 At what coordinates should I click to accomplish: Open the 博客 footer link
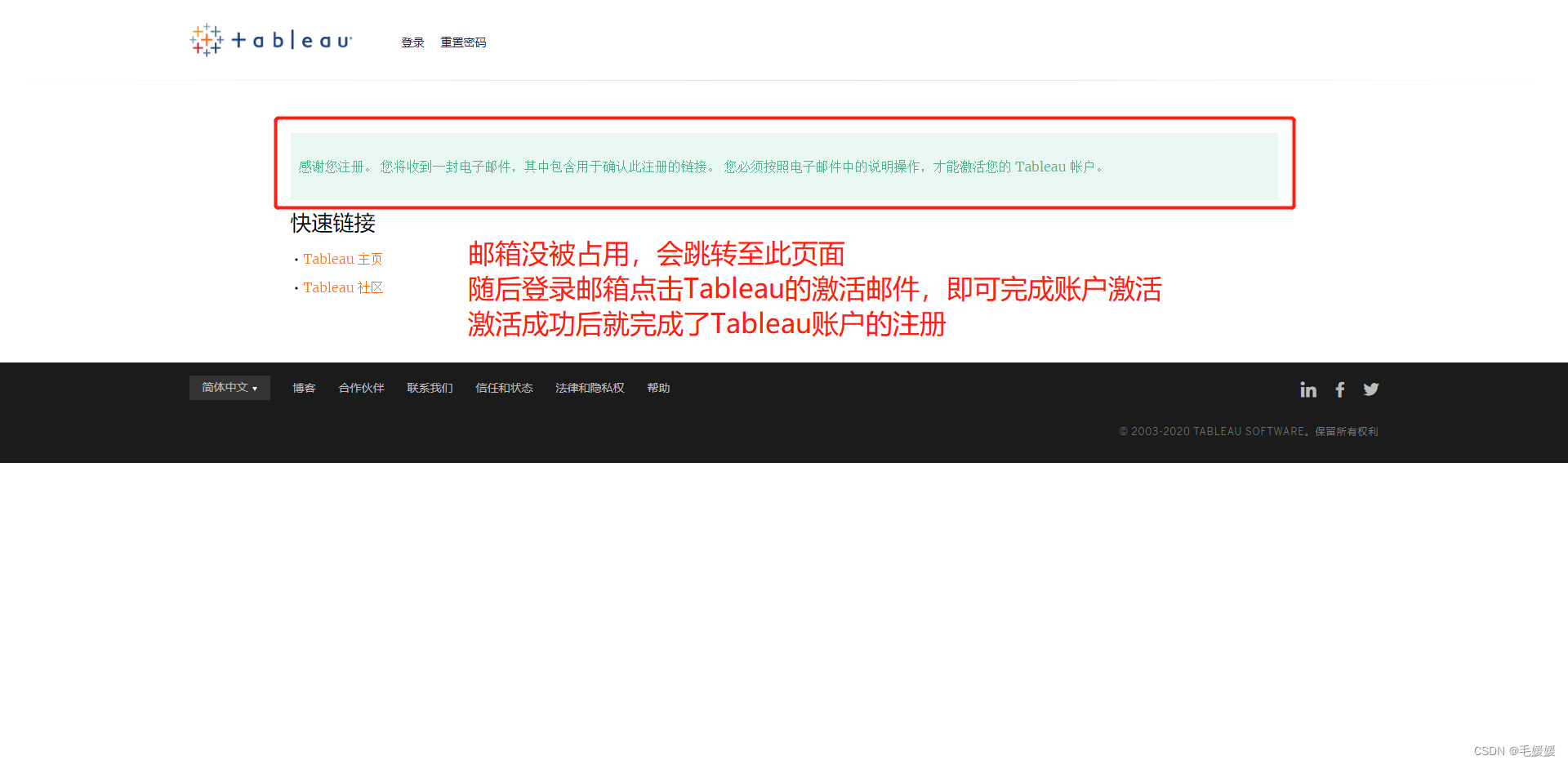[x=304, y=388]
